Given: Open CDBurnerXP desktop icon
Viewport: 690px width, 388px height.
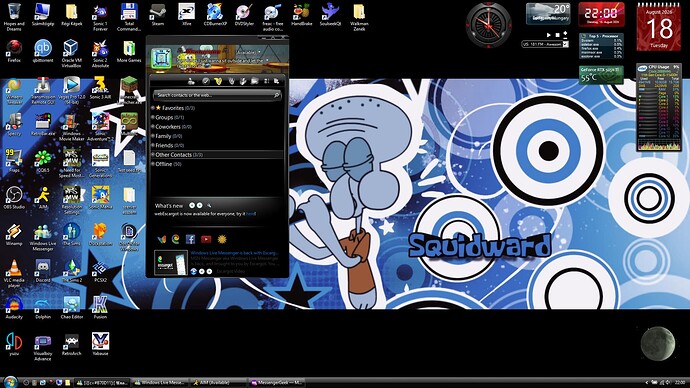Looking at the screenshot, I should [215, 15].
